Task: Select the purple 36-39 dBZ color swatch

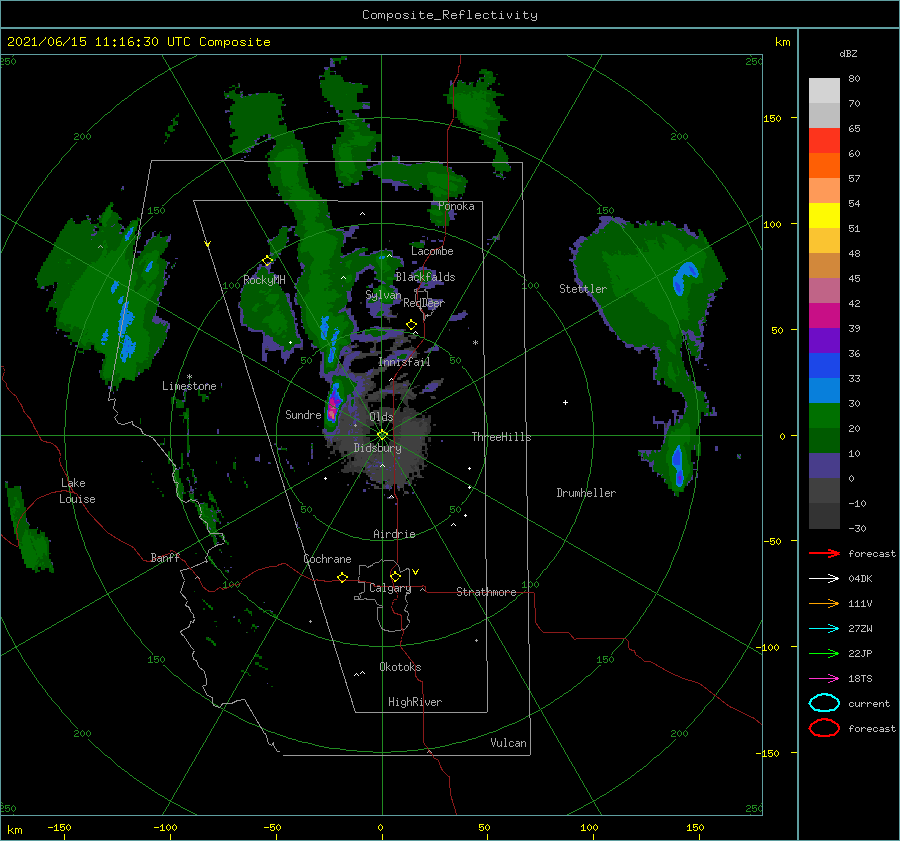Action: (x=824, y=341)
